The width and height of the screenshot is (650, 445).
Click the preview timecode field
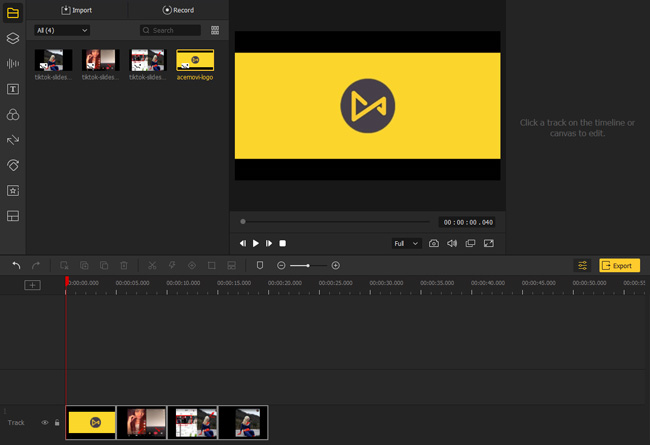point(468,222)
